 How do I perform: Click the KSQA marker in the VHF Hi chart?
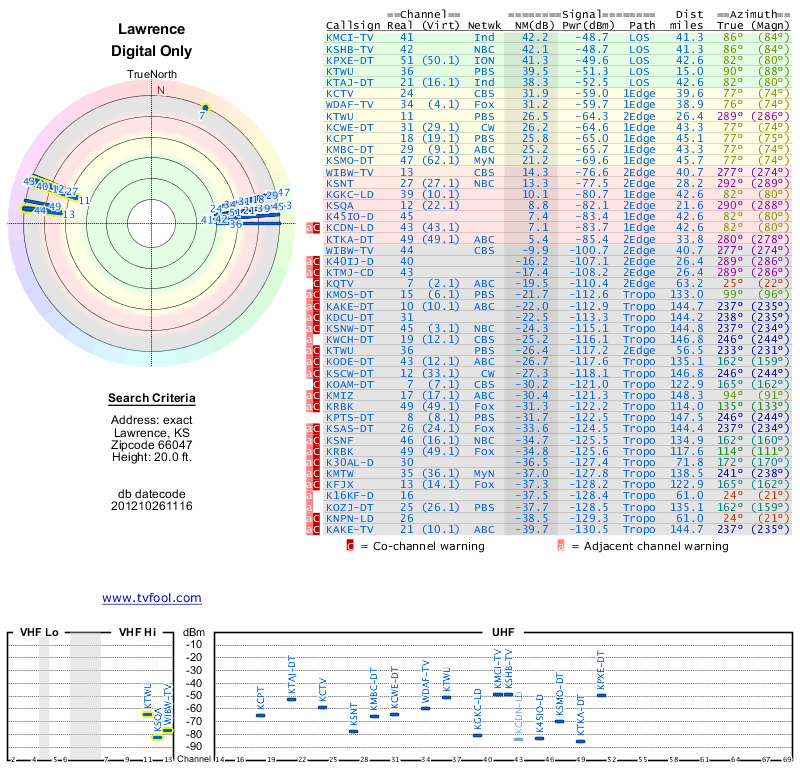pyautogui.click(x=158, y=737)
